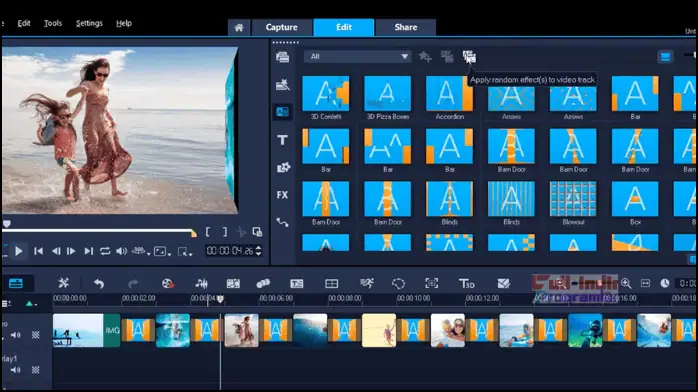The image size is (698, 392).
Task: Open the Sound Mixer
Action: 201,283
